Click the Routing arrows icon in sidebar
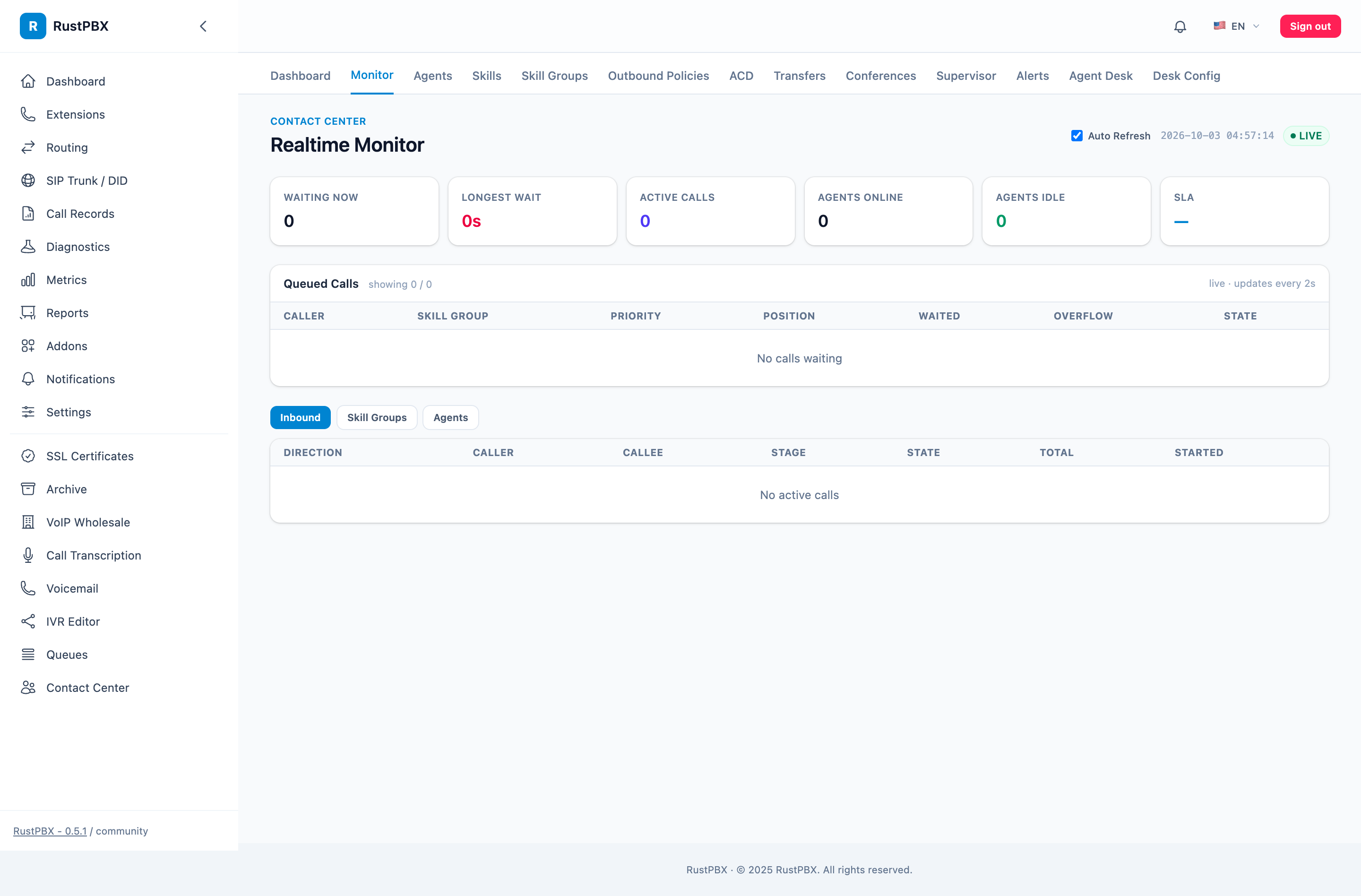 click(28, 147)
